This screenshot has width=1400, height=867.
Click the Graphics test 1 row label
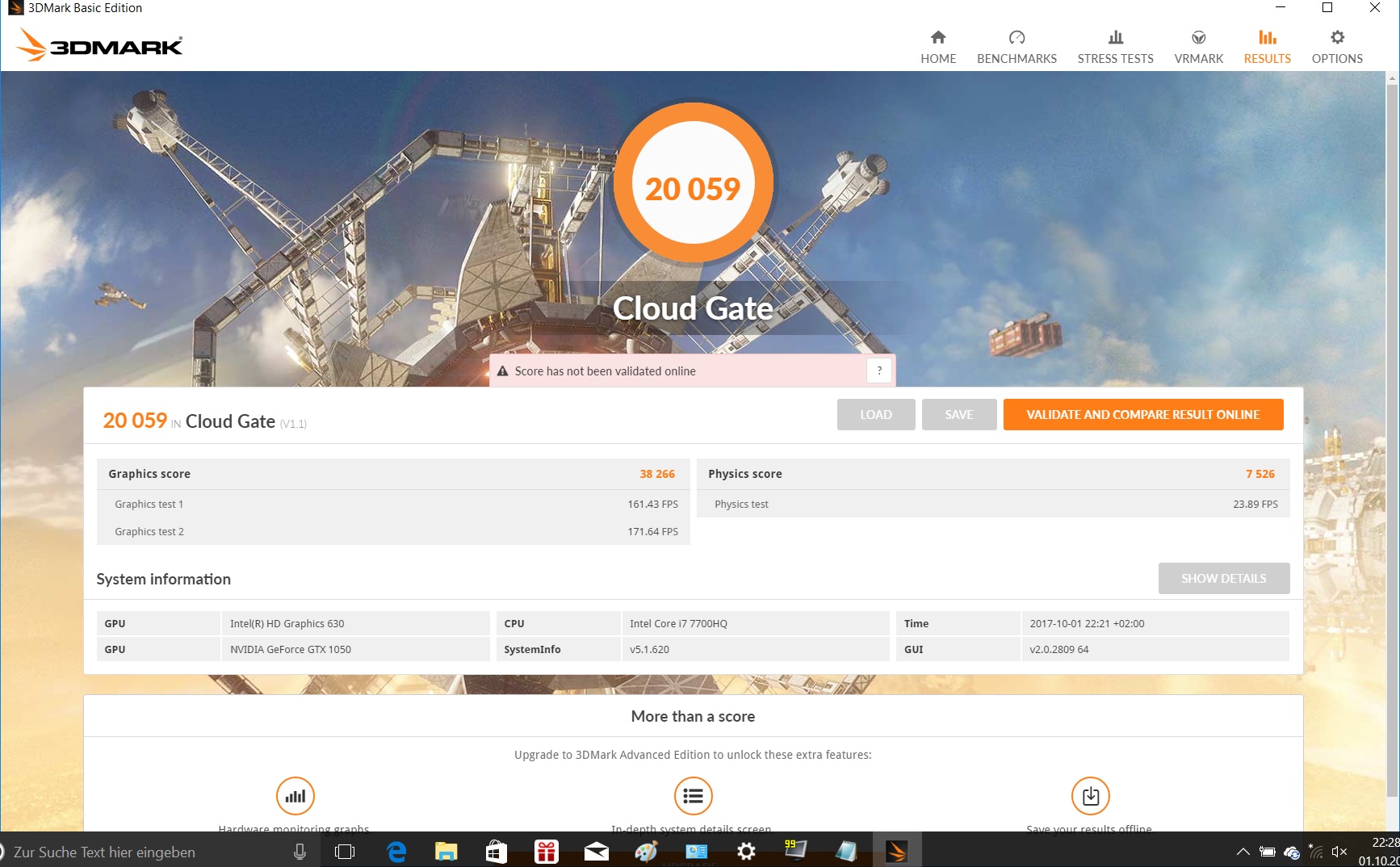tap(149, 504)
